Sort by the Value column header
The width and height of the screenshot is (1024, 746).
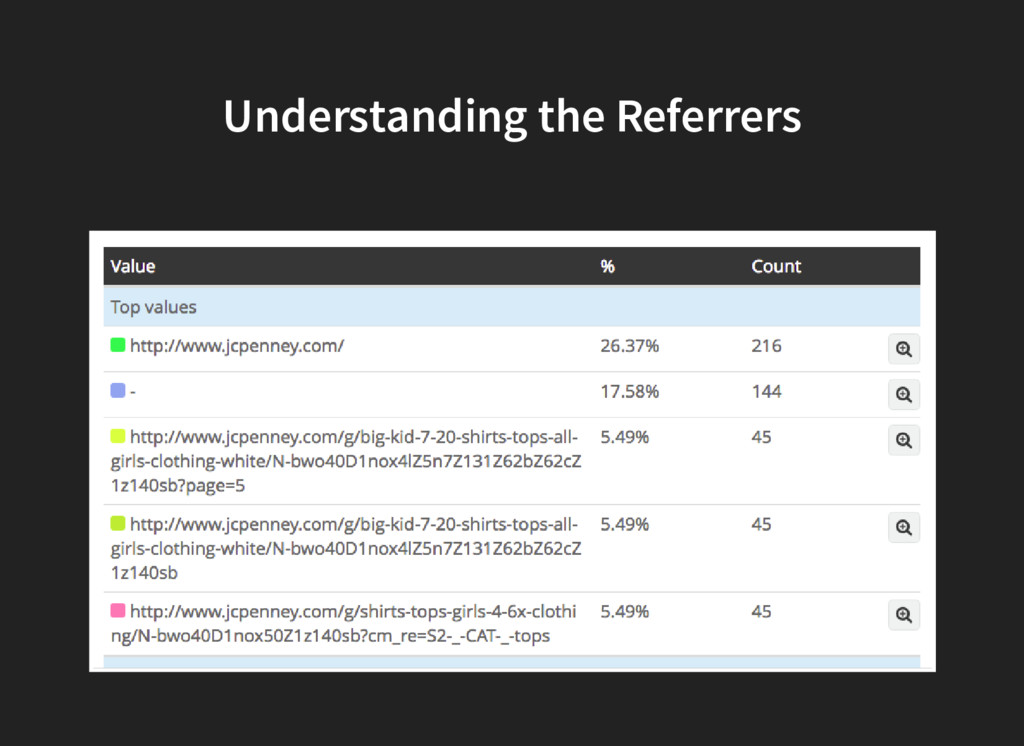(x=133, y=267)
